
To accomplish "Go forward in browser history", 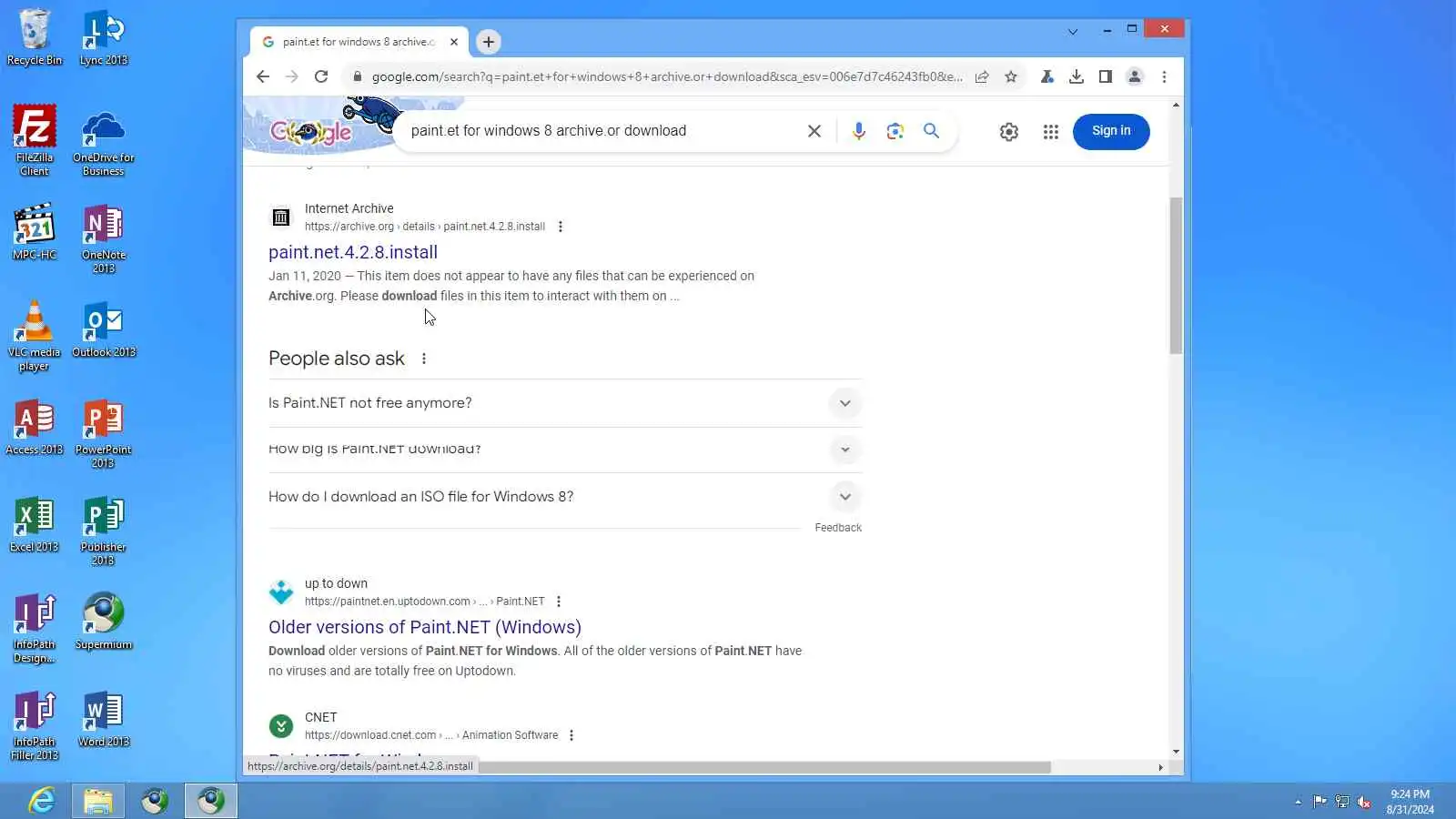I will 291,77.
